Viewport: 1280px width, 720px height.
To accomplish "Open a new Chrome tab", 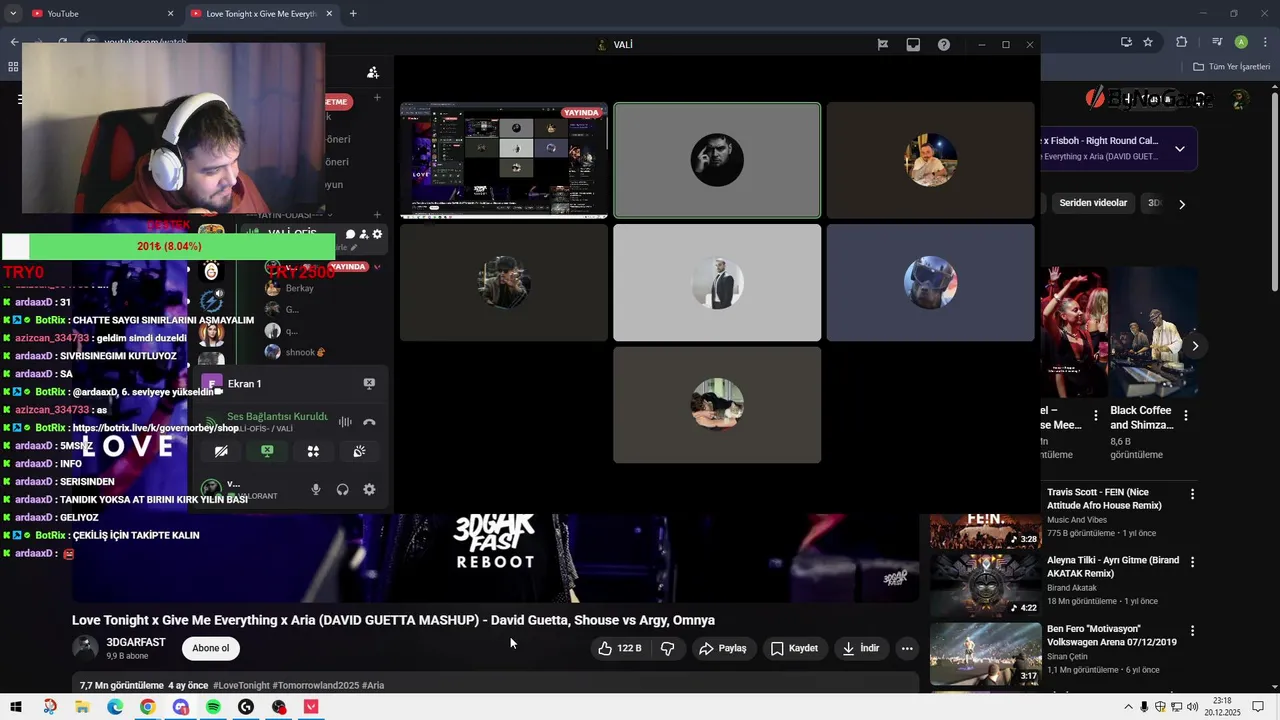I will (353, 14).
